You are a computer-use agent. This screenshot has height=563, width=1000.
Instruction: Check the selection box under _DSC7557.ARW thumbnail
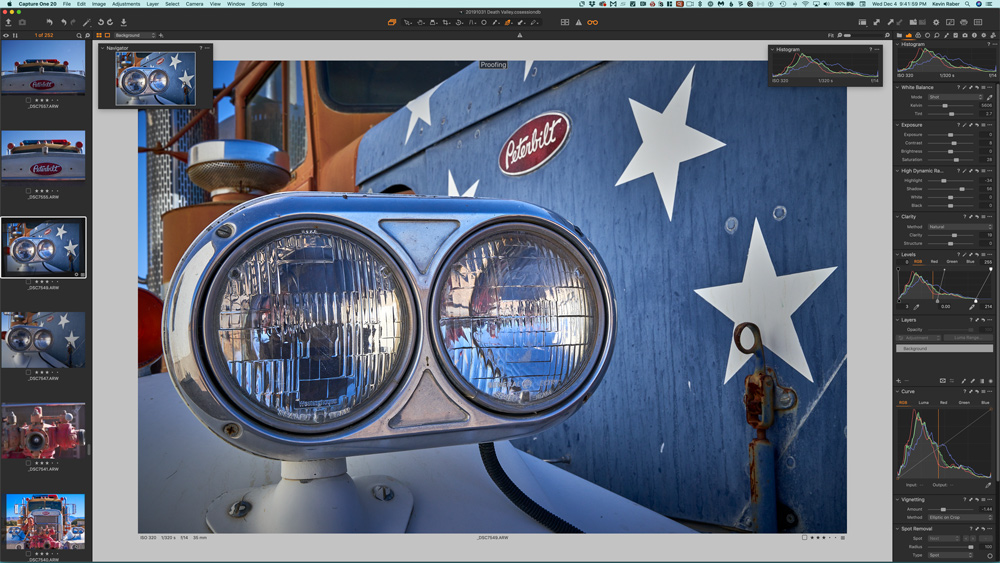(x=29, y=101)
